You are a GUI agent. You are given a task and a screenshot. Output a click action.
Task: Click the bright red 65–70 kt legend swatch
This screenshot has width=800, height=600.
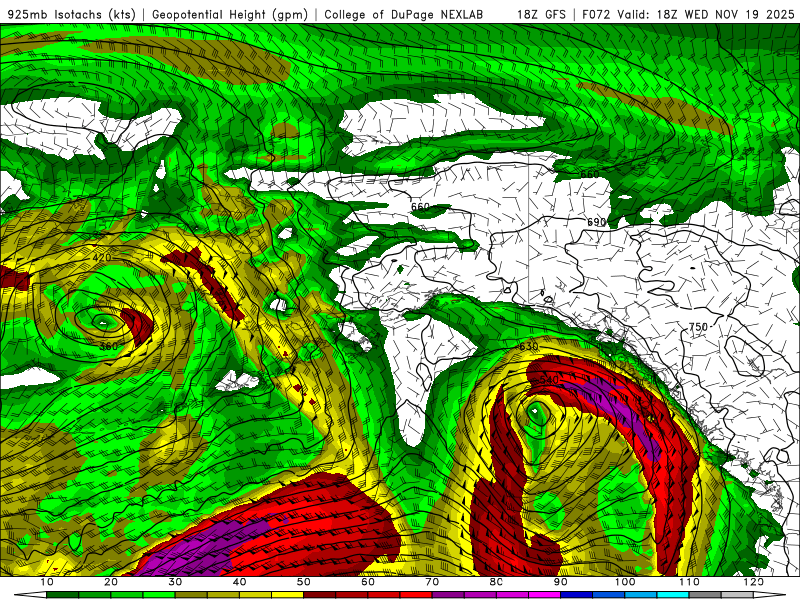point(416,595)
